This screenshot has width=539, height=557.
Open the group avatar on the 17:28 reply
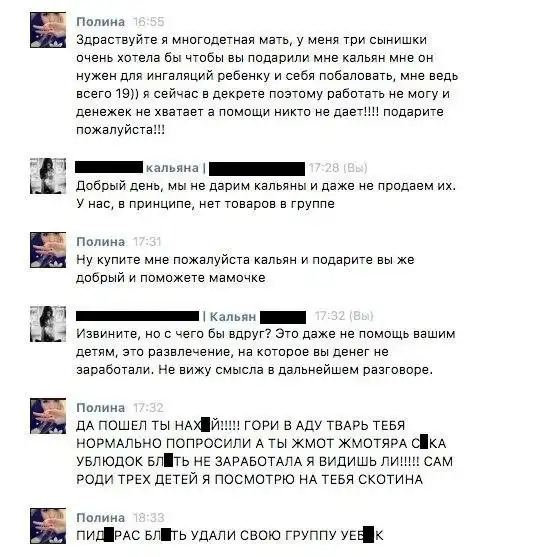(48, 176)
